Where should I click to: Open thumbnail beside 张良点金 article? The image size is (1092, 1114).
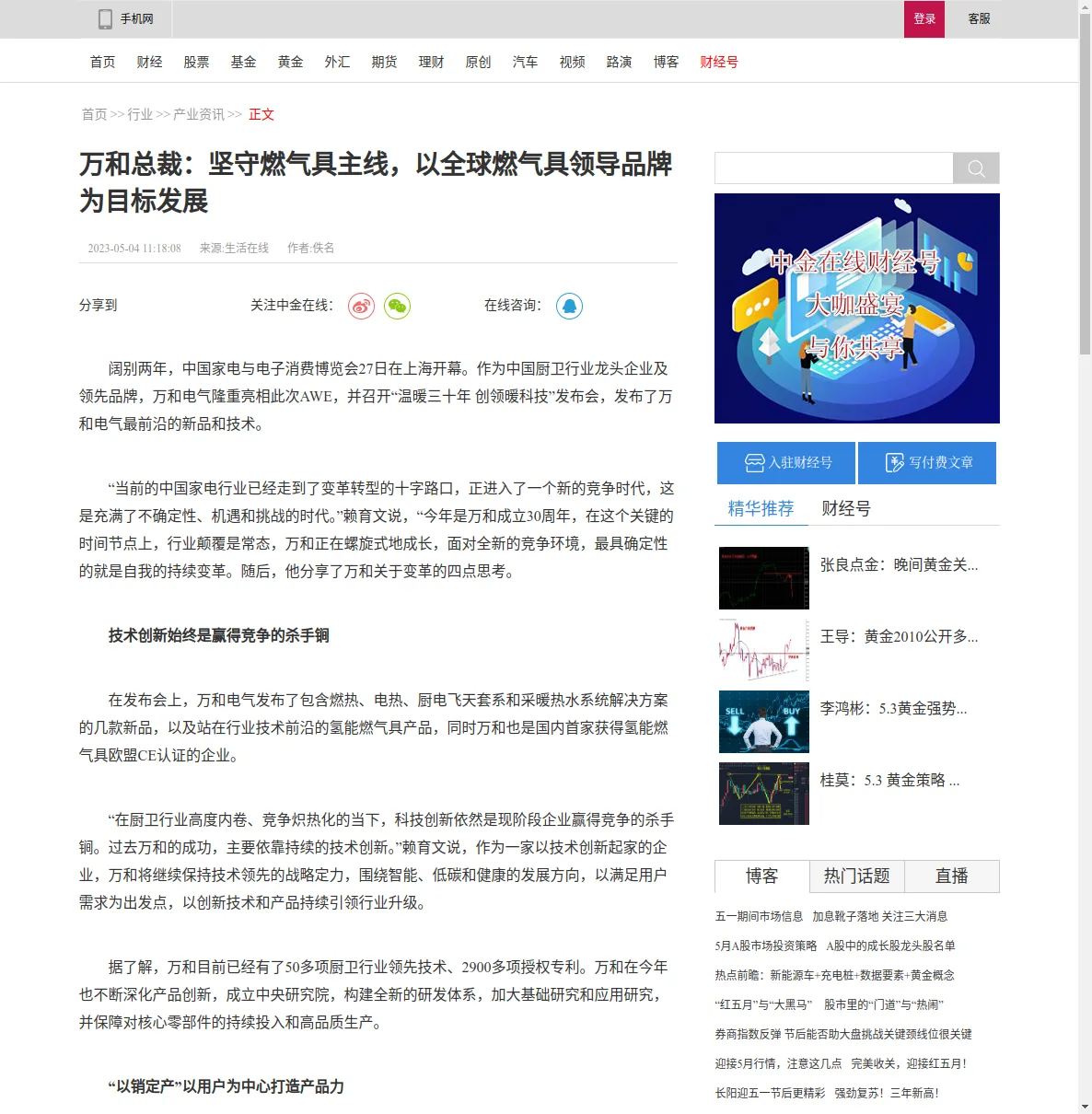point(764,578)
